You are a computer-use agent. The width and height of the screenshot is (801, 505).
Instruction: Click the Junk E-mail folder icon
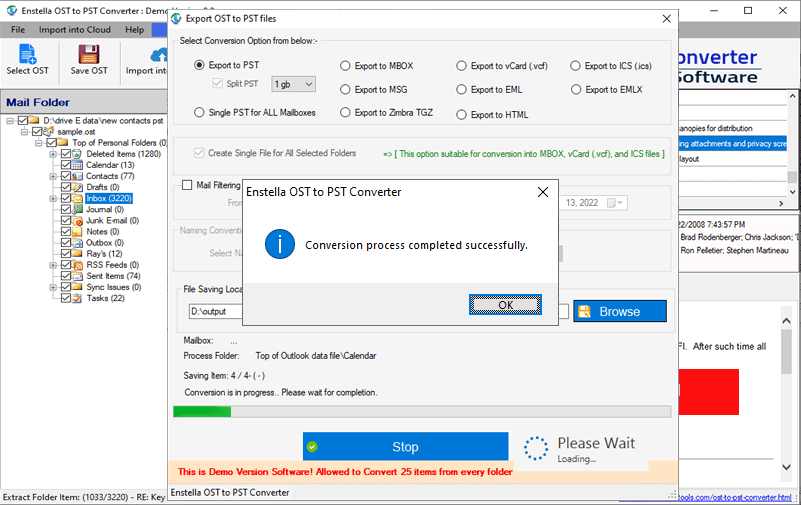[x=79, y=220]
